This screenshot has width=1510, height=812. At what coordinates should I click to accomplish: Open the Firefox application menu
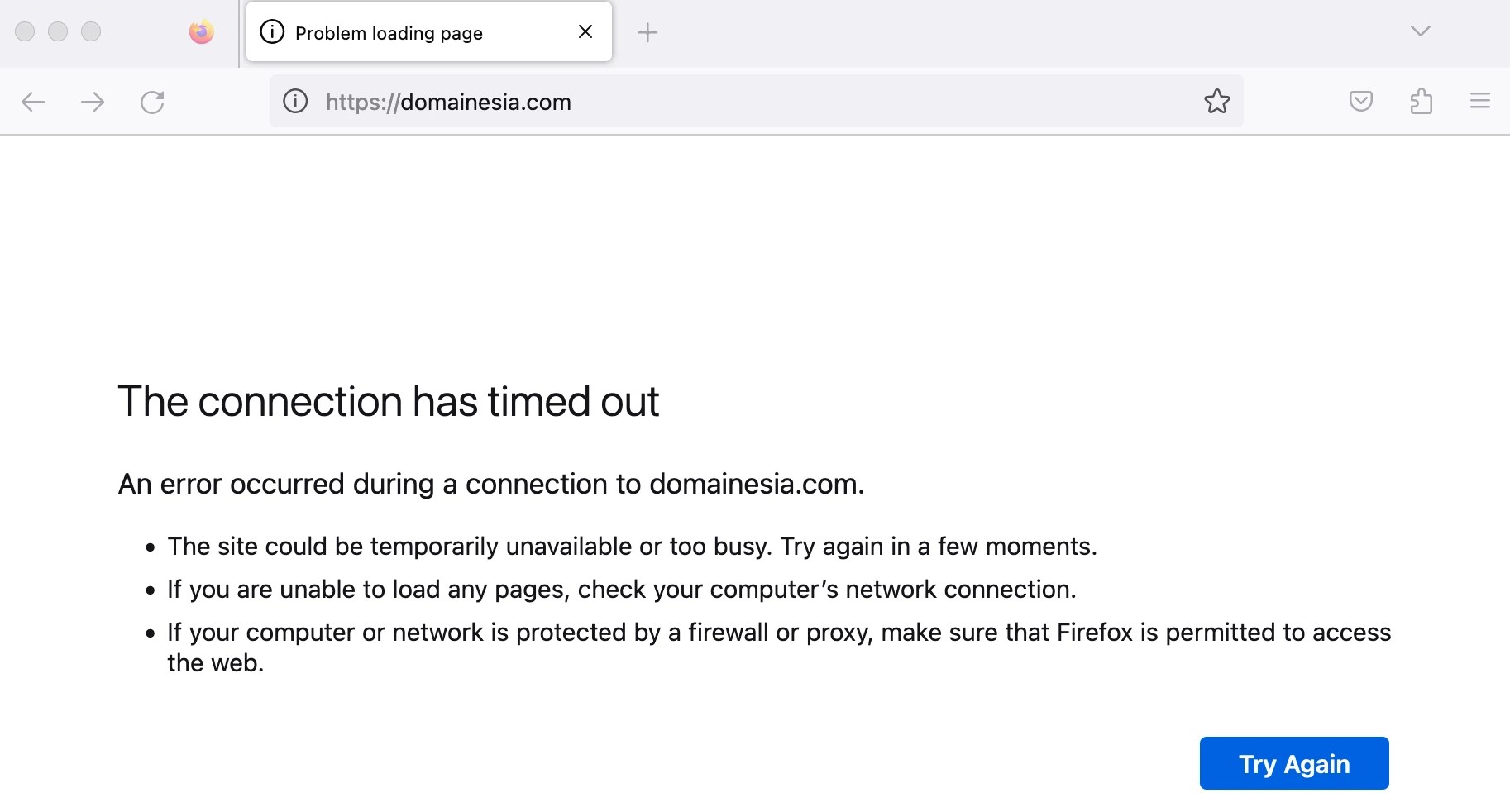point(1479,102)
